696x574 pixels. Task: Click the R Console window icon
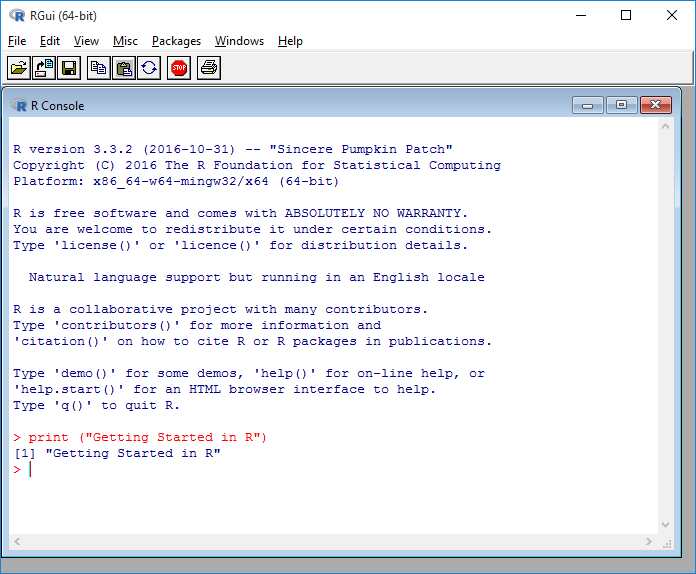click(19, 106)
